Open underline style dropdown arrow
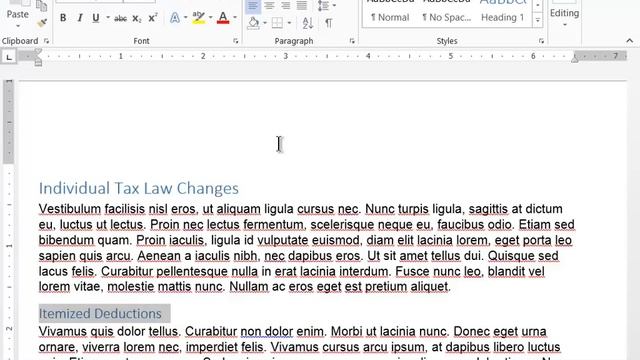This screenshot has height=360, width=640. pos(108,18)
